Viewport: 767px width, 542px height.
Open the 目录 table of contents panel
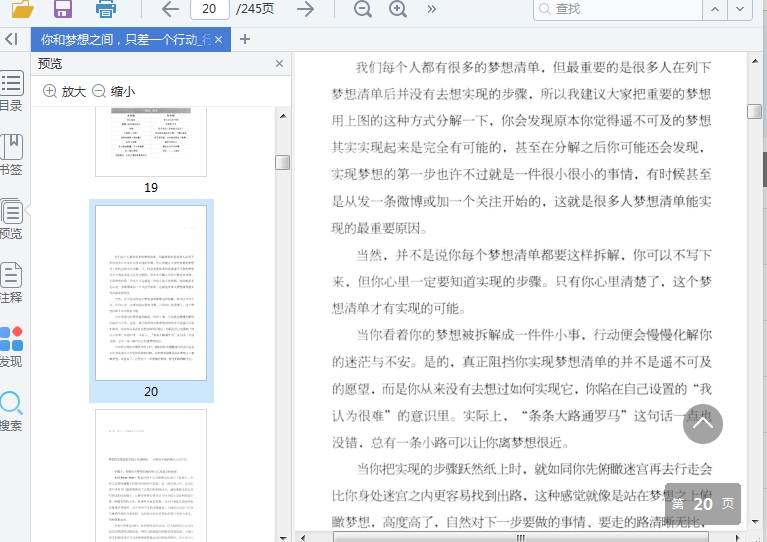click(11, 91)
